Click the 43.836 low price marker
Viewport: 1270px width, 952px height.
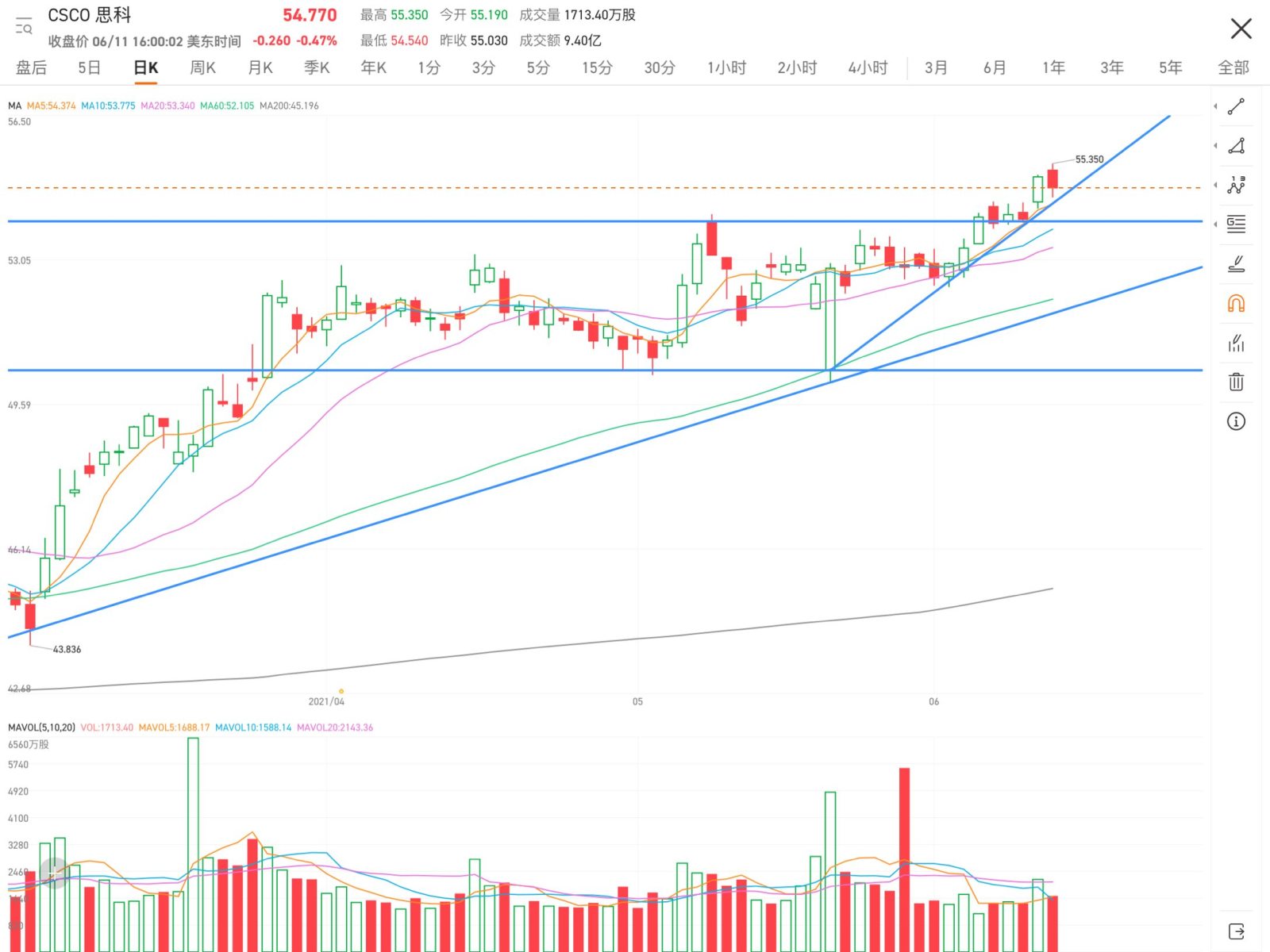coord(67,649)
